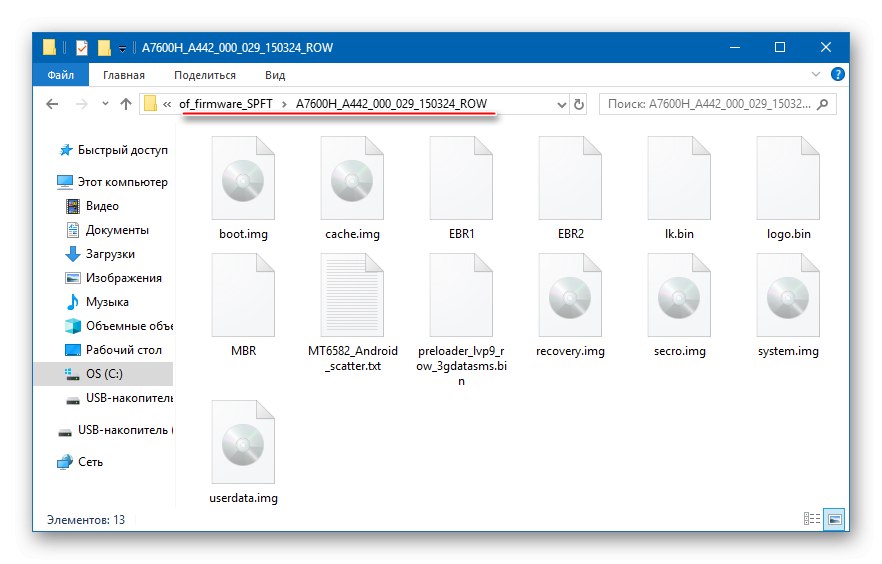The width and height of the screenshot is (882, 564).
Task: Select the MBR file icon
Action: click(x=243, y=295)
